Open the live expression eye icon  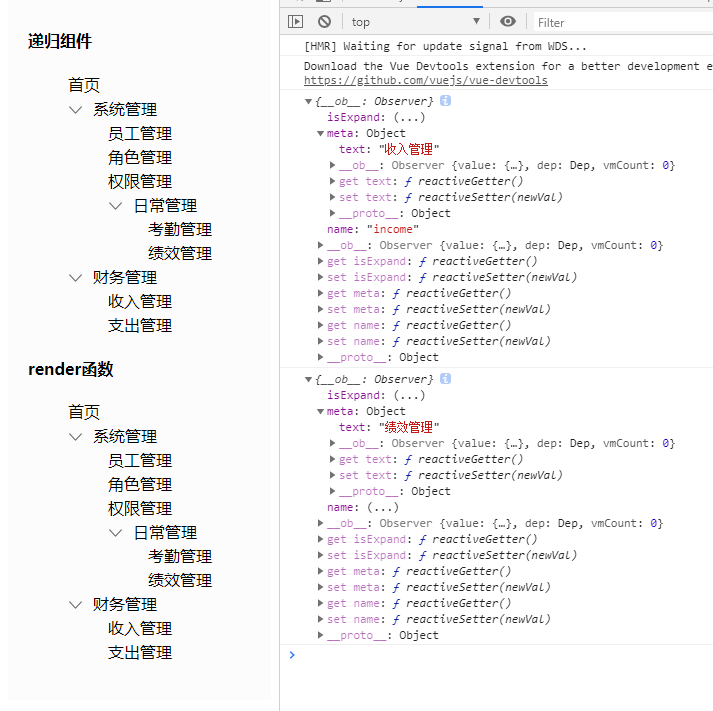507,21
